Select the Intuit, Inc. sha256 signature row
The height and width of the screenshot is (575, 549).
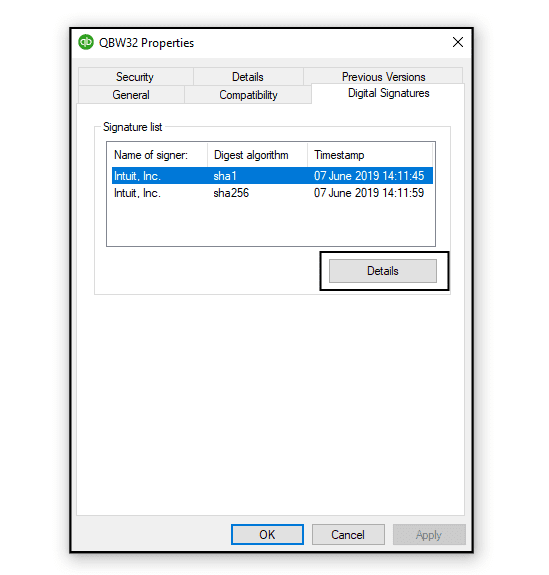point(272,193)
